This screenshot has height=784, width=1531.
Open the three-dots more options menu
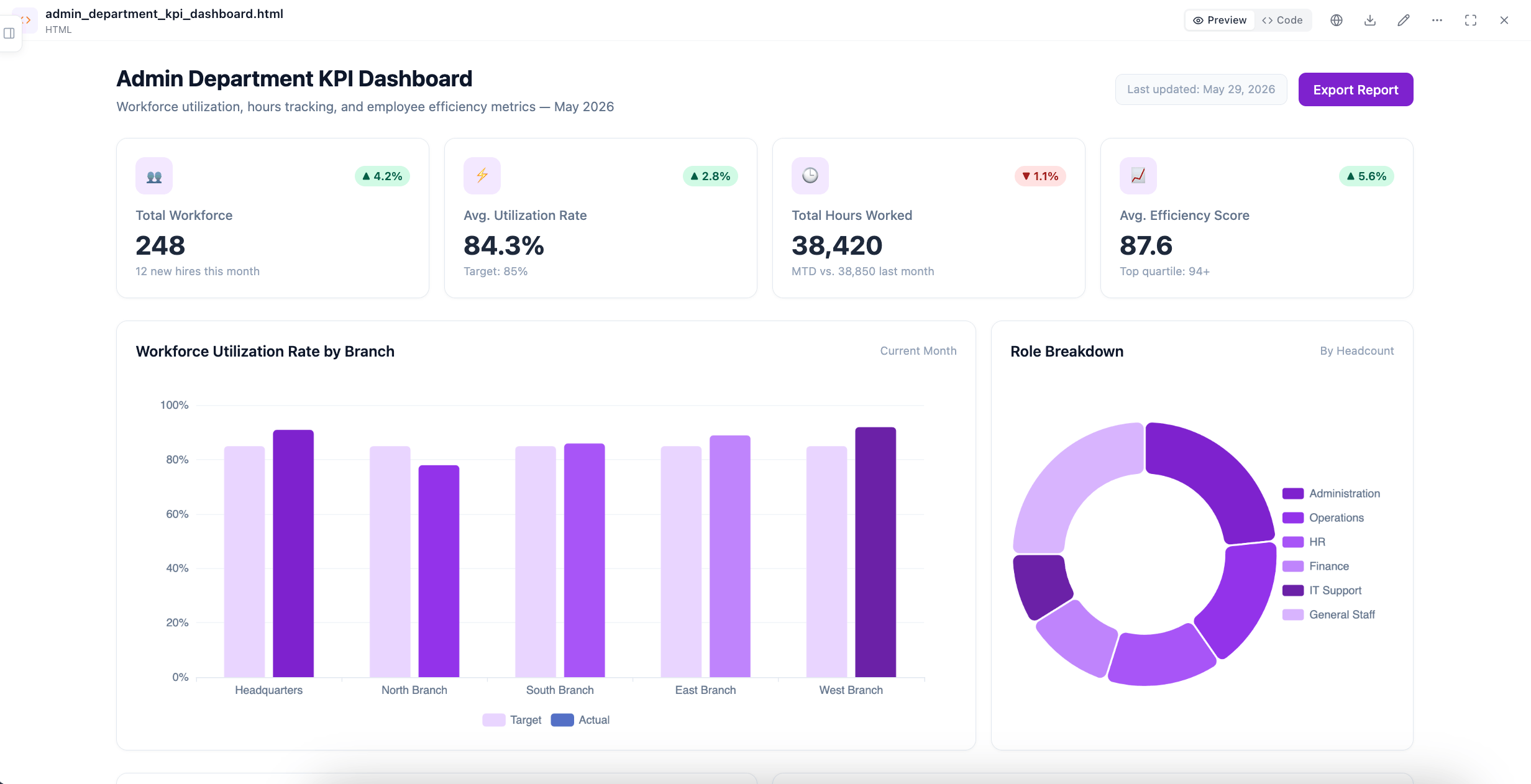tap(1437, 20)
